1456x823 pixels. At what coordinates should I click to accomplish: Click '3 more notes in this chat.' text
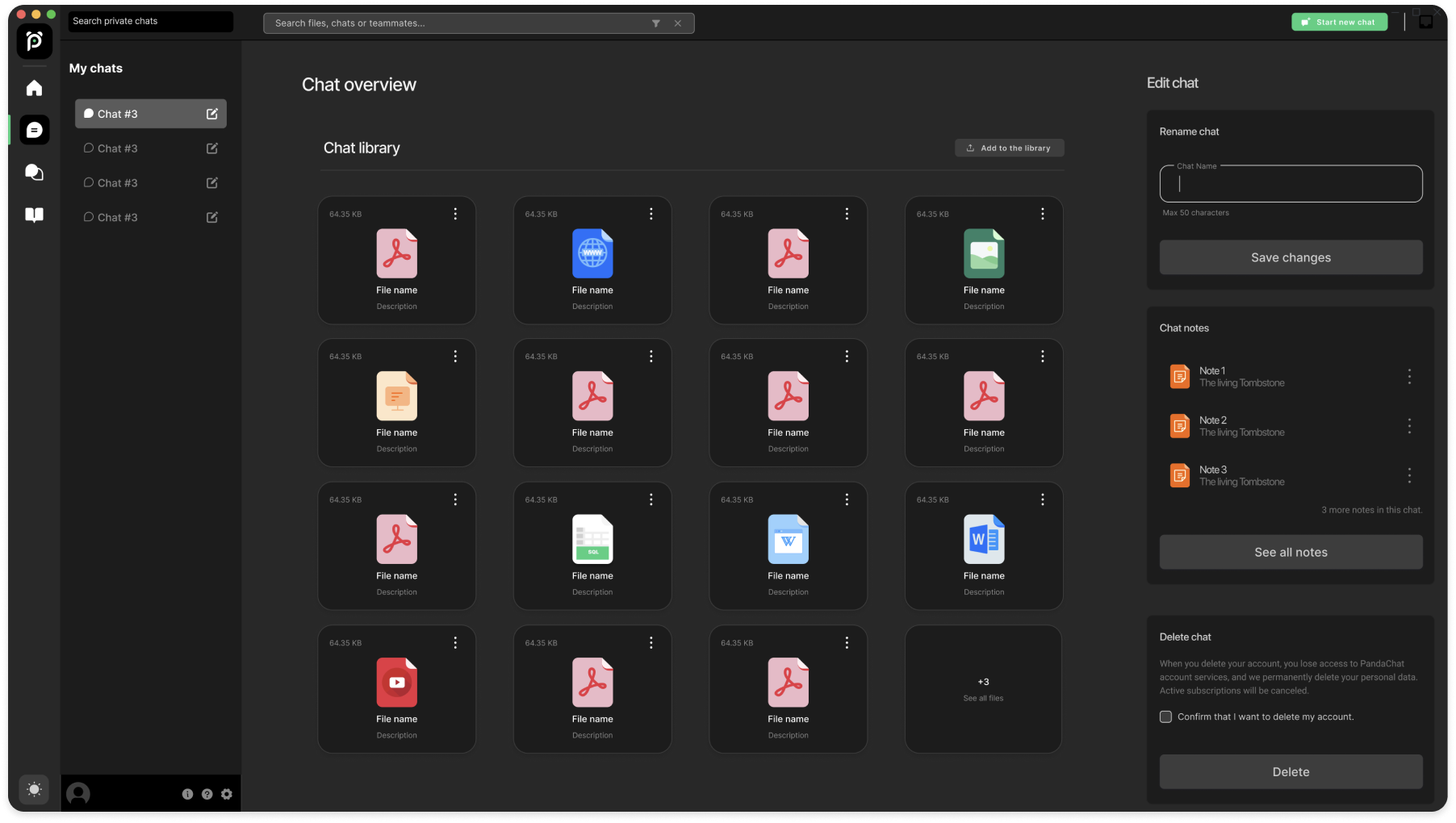click(1371, 510)
